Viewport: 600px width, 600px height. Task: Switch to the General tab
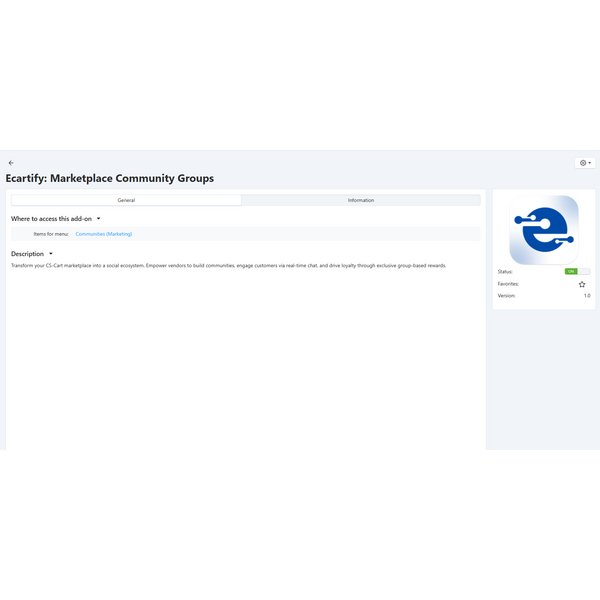pyautogui.click(x=126, y=200)
